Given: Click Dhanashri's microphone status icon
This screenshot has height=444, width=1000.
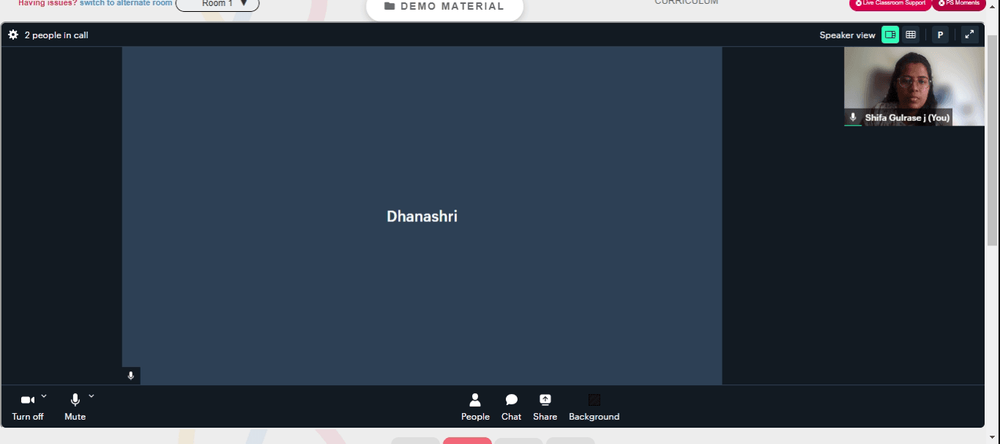Looking at the screenshot, I should tap(131, 376).
